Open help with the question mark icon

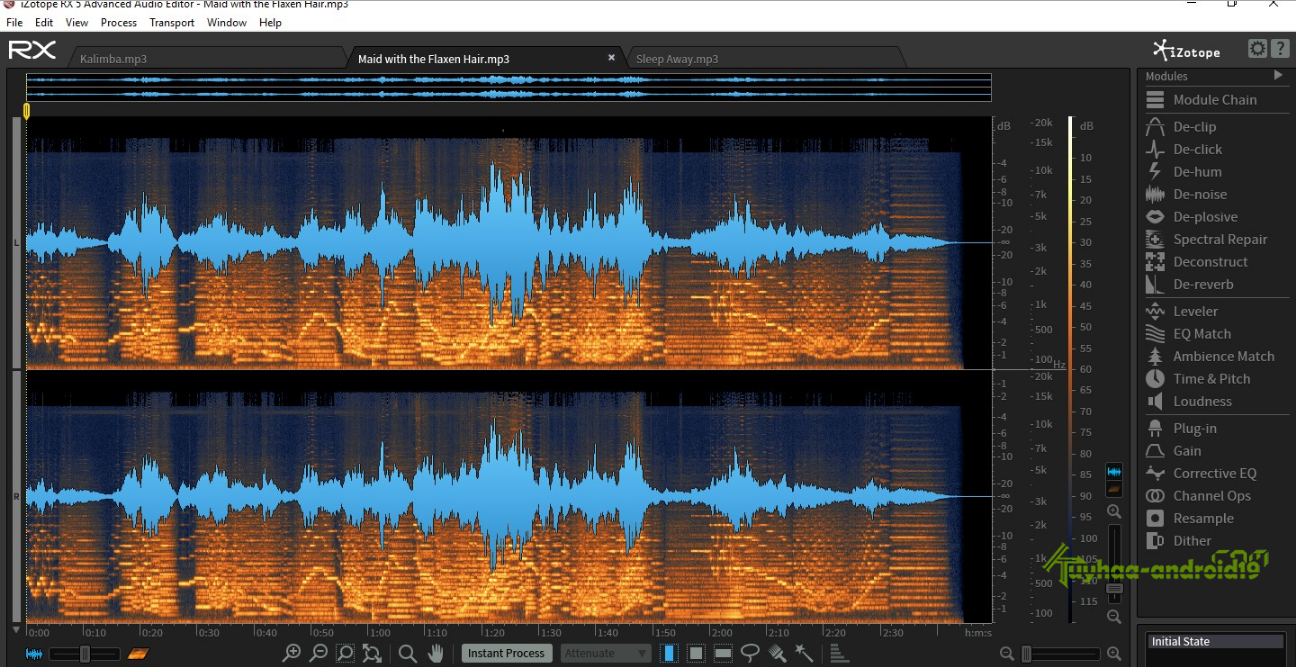pyautogui.click(x=1279, y=48)
